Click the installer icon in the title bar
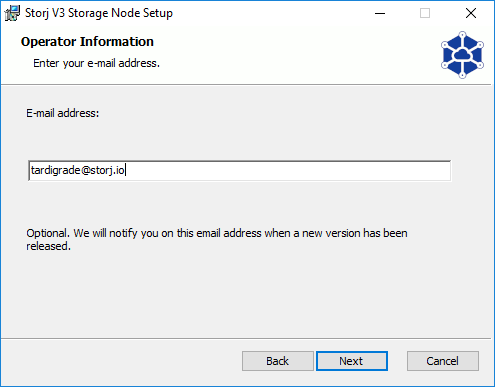This screenshot has height=387, width=495. [x=12, y=13]
